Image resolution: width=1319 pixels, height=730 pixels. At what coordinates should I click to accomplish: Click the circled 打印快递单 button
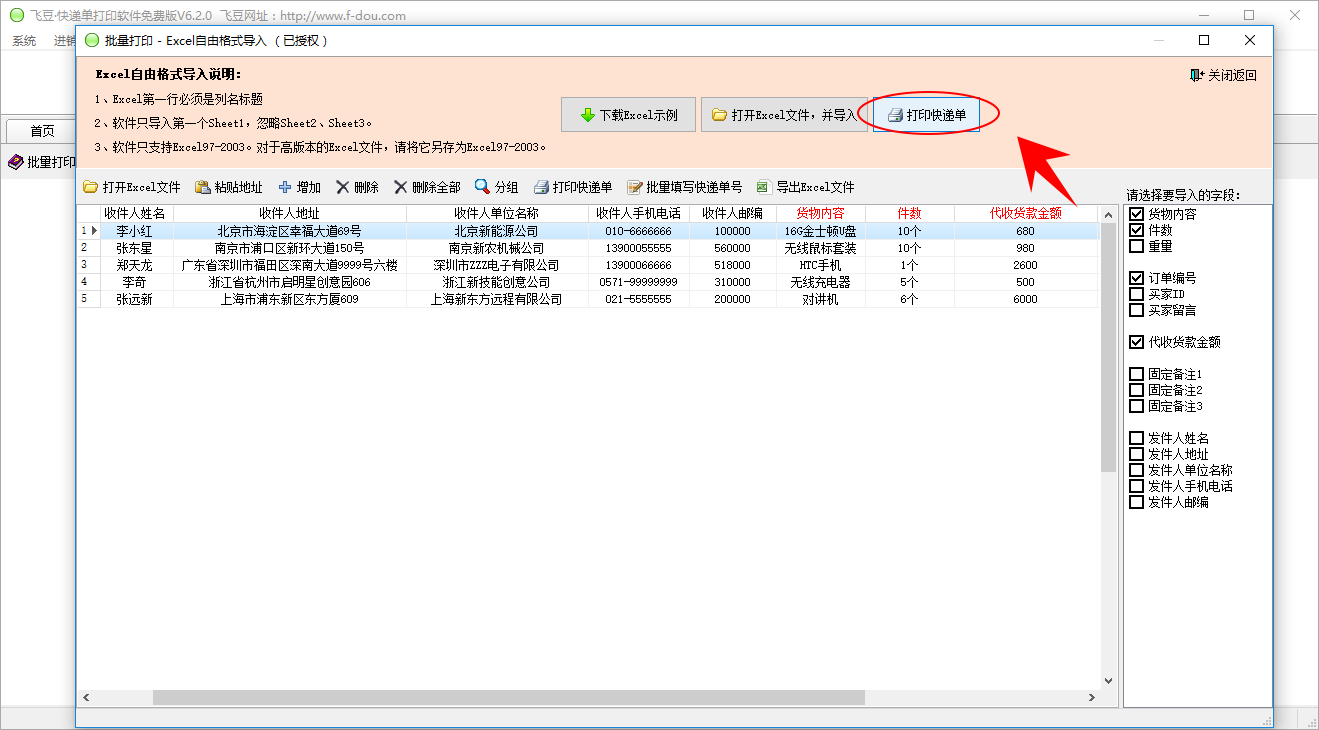pyautogui.click(x=926, y=115)
